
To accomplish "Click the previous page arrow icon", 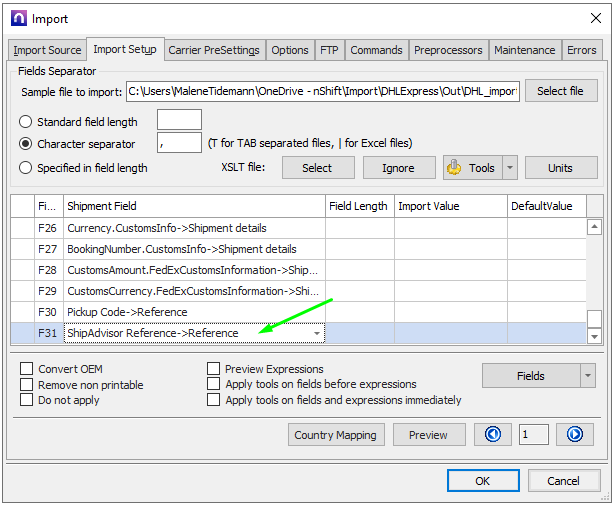I will point(493,434).
